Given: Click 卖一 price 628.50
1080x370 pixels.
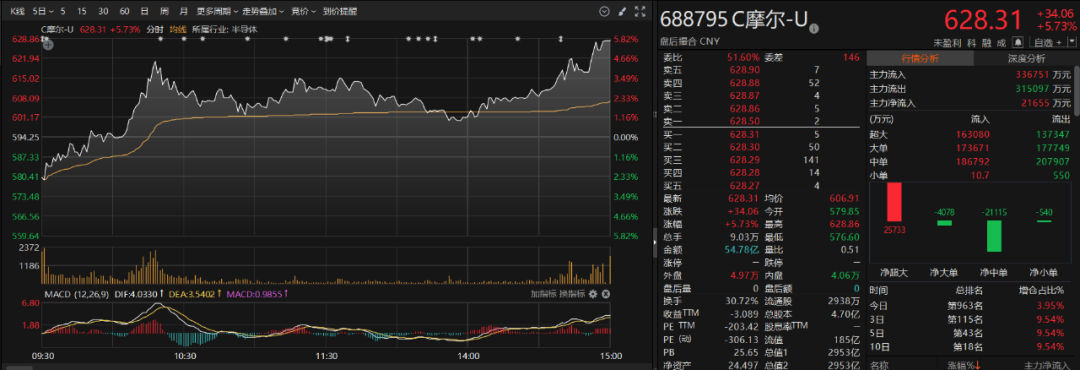Looking at the screenshot, I should (x=745, y=121).
